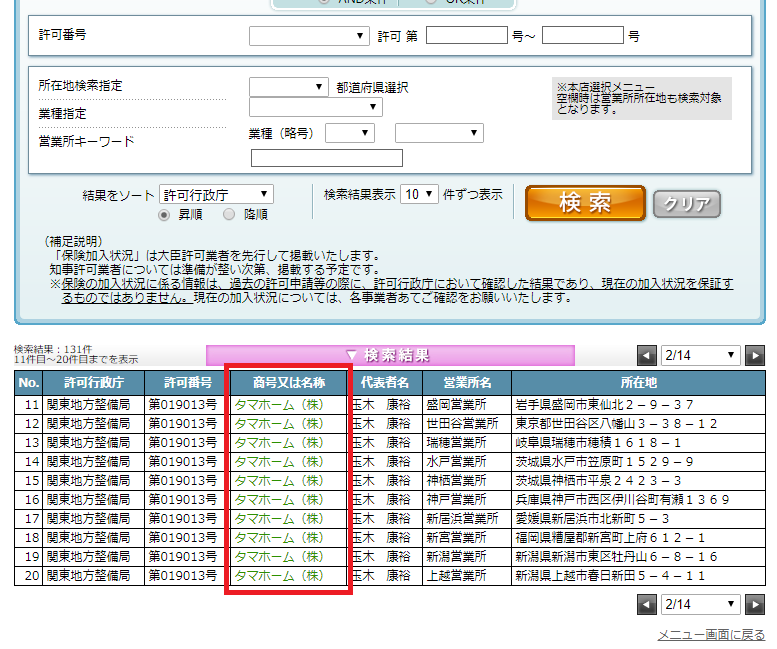Click the 許可番号 end number field
Image resolution: width=777 pixels, height=649 pixels.
click(x=583, y=35)
